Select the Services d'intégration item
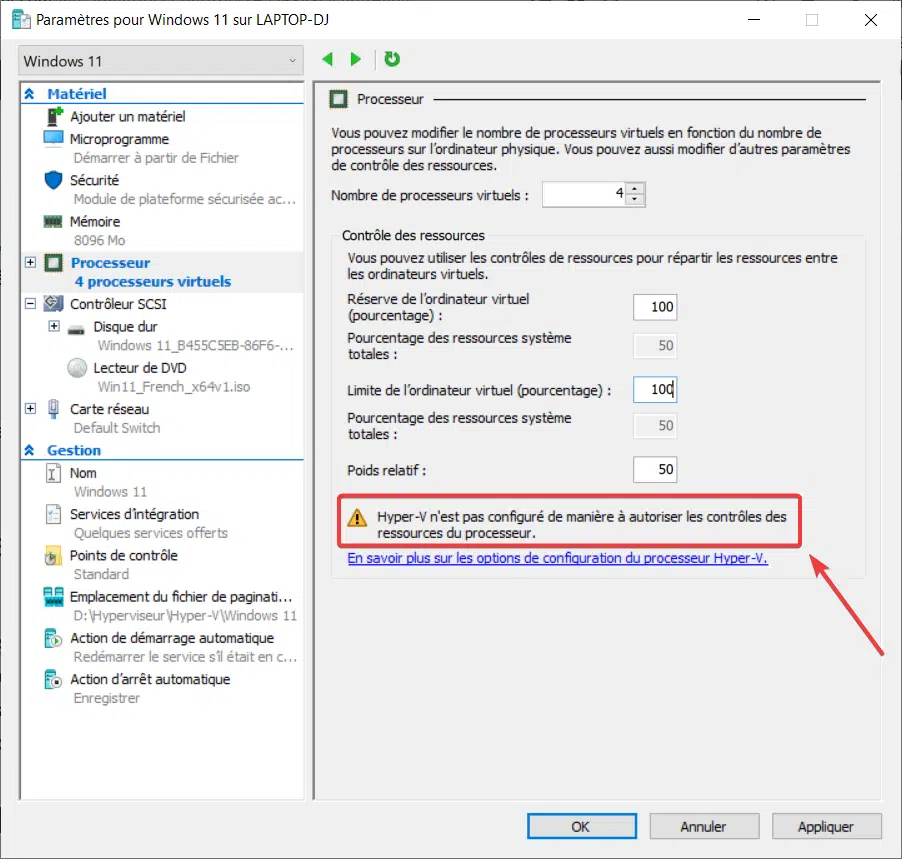Image resolution: width=902 pixels, height=859 pixels. pos(135,514)
